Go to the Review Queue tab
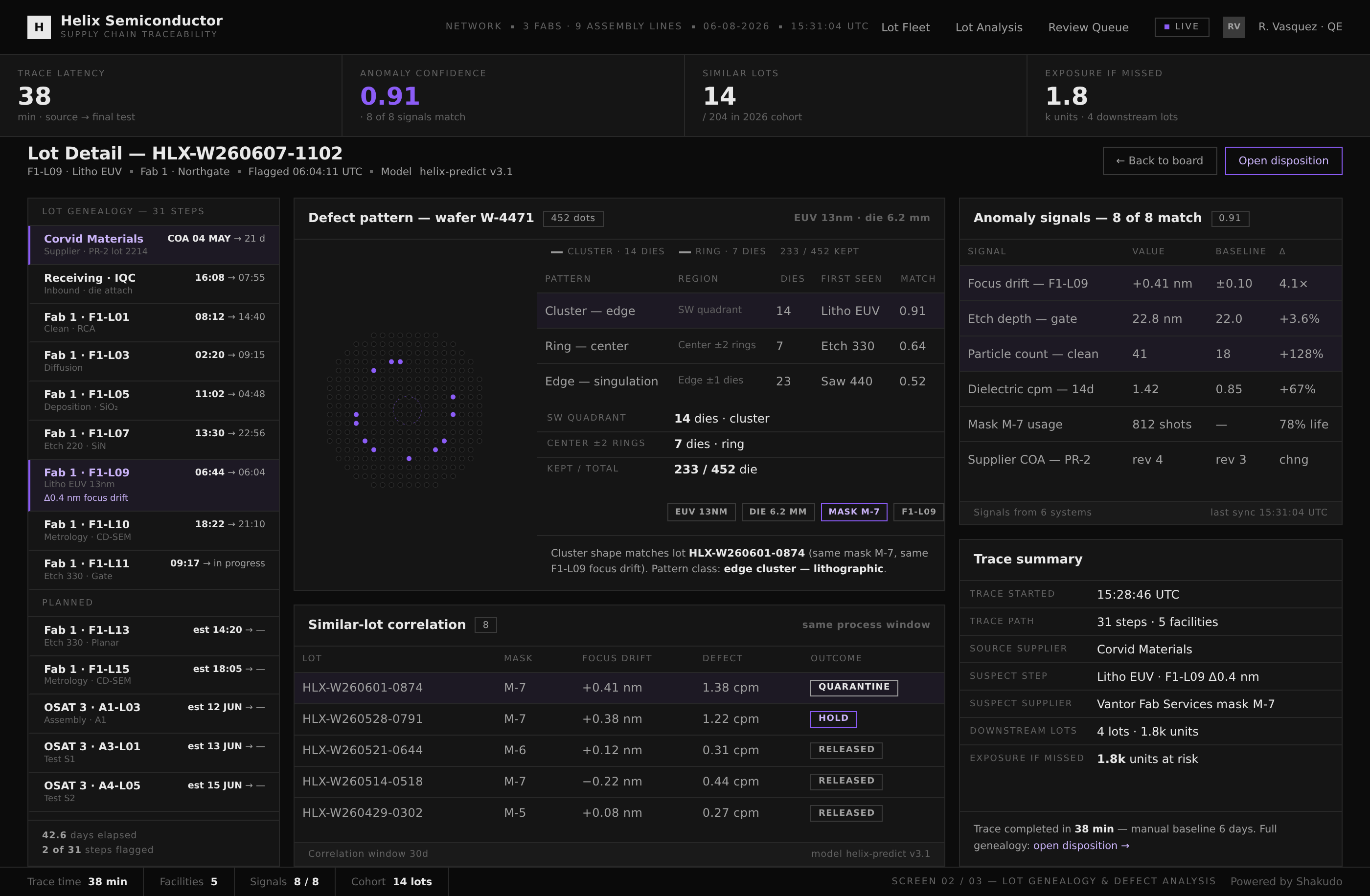Viewport: 1370px width, 896px height. [x=1088, y=27]
